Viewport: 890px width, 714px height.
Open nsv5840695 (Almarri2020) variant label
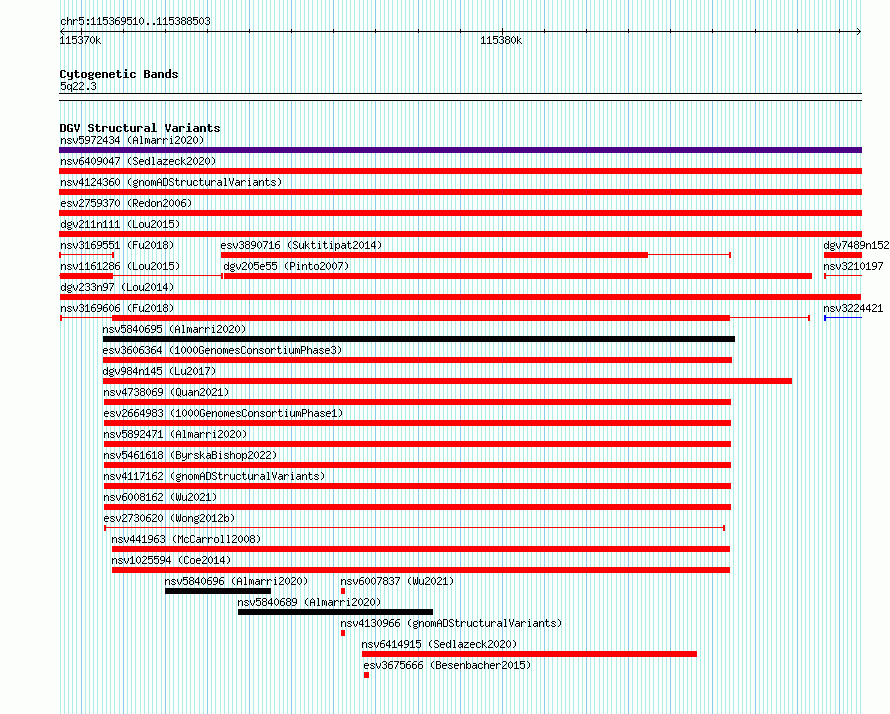174,329
